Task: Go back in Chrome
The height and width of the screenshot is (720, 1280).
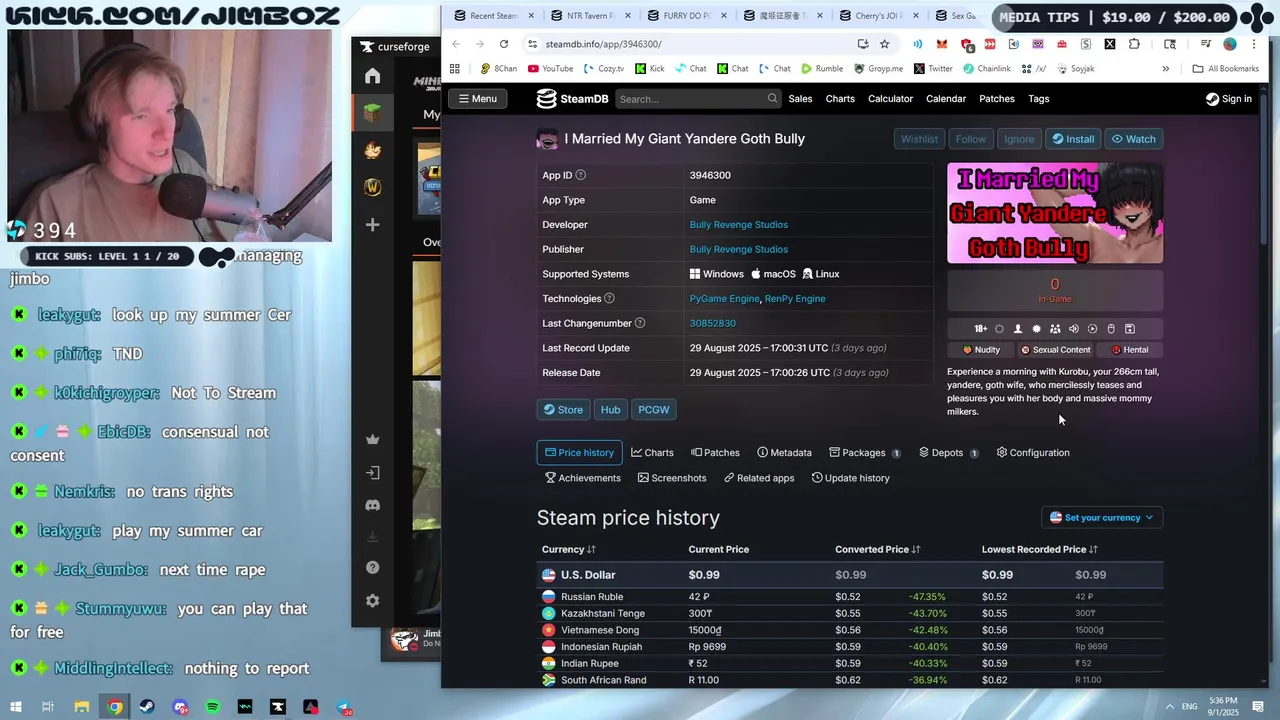Action: (456, 44)
